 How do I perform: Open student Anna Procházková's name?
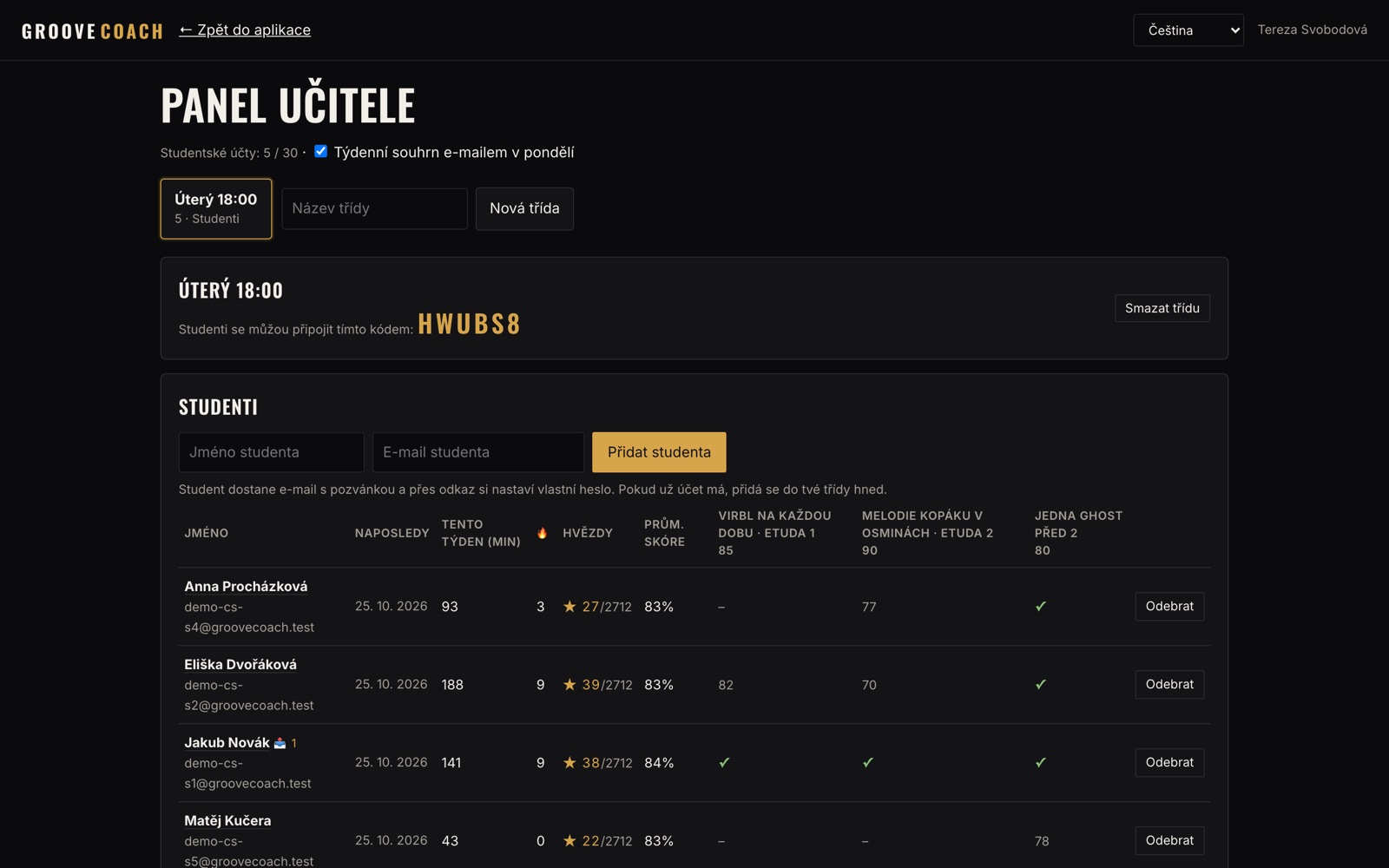[246, 587]
